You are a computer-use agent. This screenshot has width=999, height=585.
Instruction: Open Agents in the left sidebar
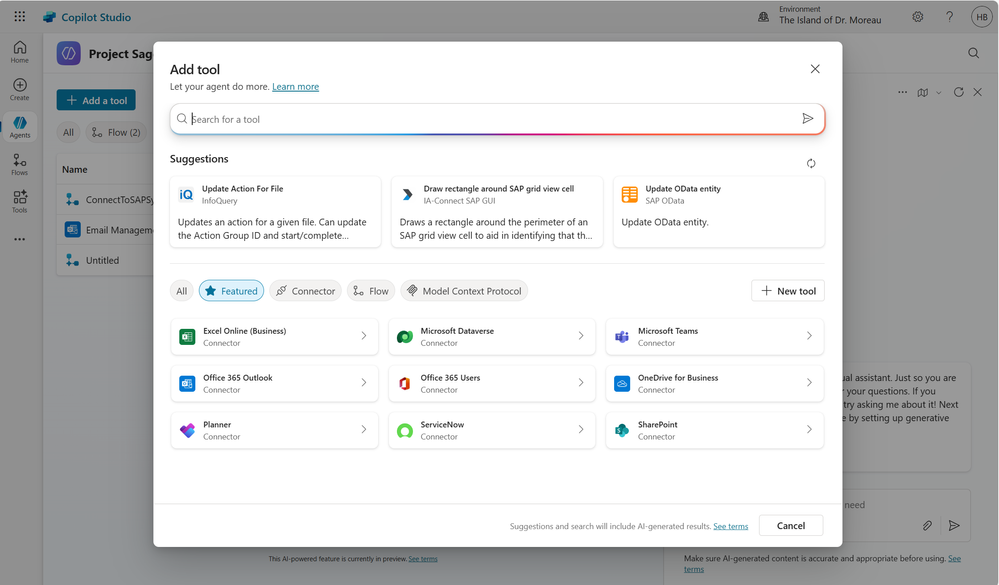coord(20,127)
